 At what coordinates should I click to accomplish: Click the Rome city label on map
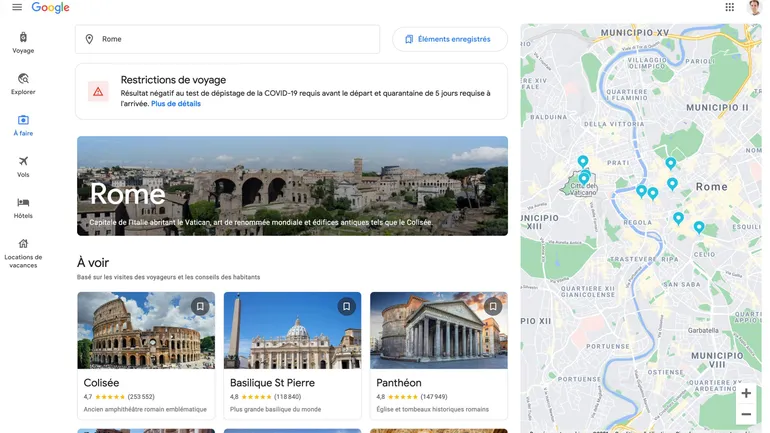(712, 187)
